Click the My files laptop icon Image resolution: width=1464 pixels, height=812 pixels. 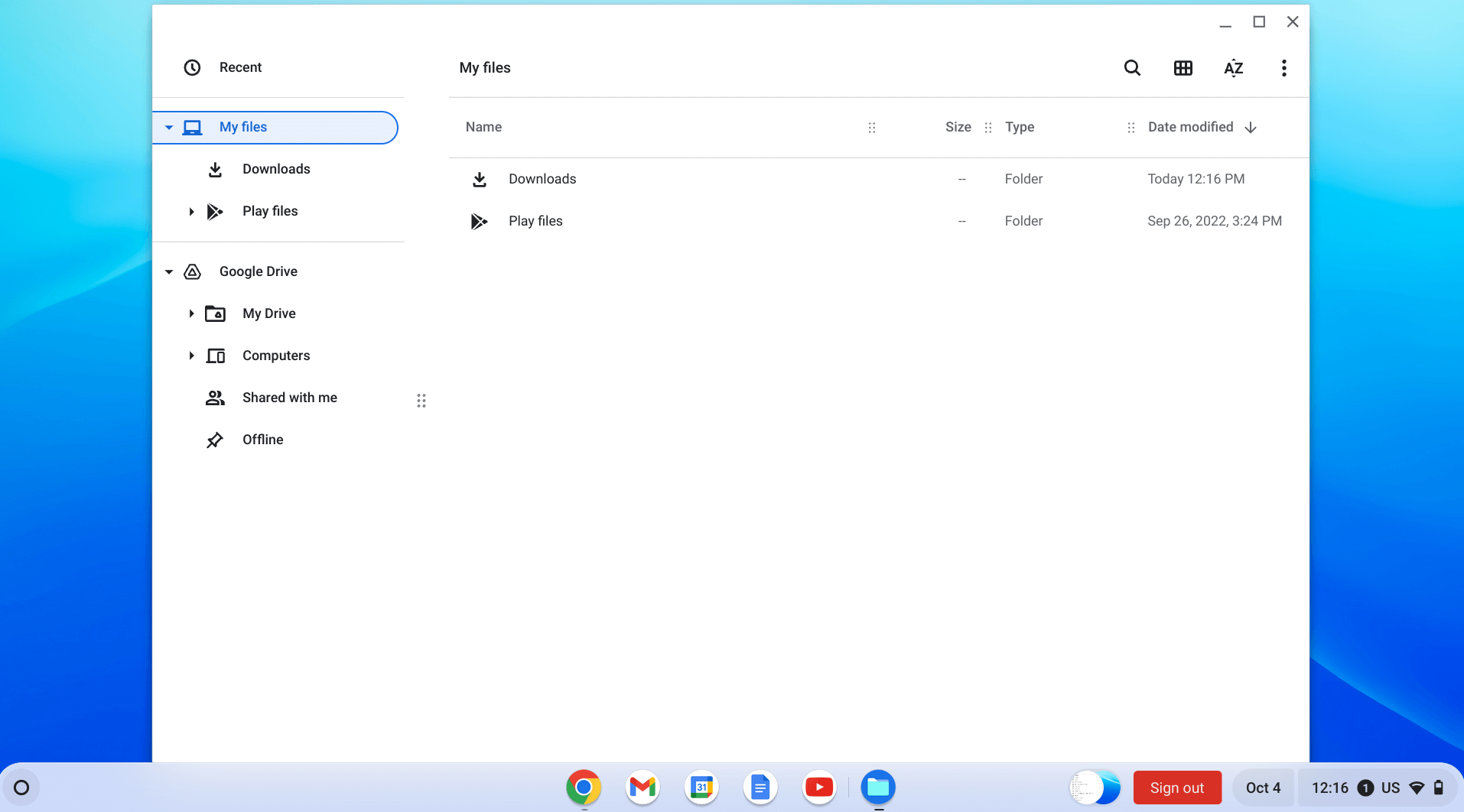pos(192,127)
